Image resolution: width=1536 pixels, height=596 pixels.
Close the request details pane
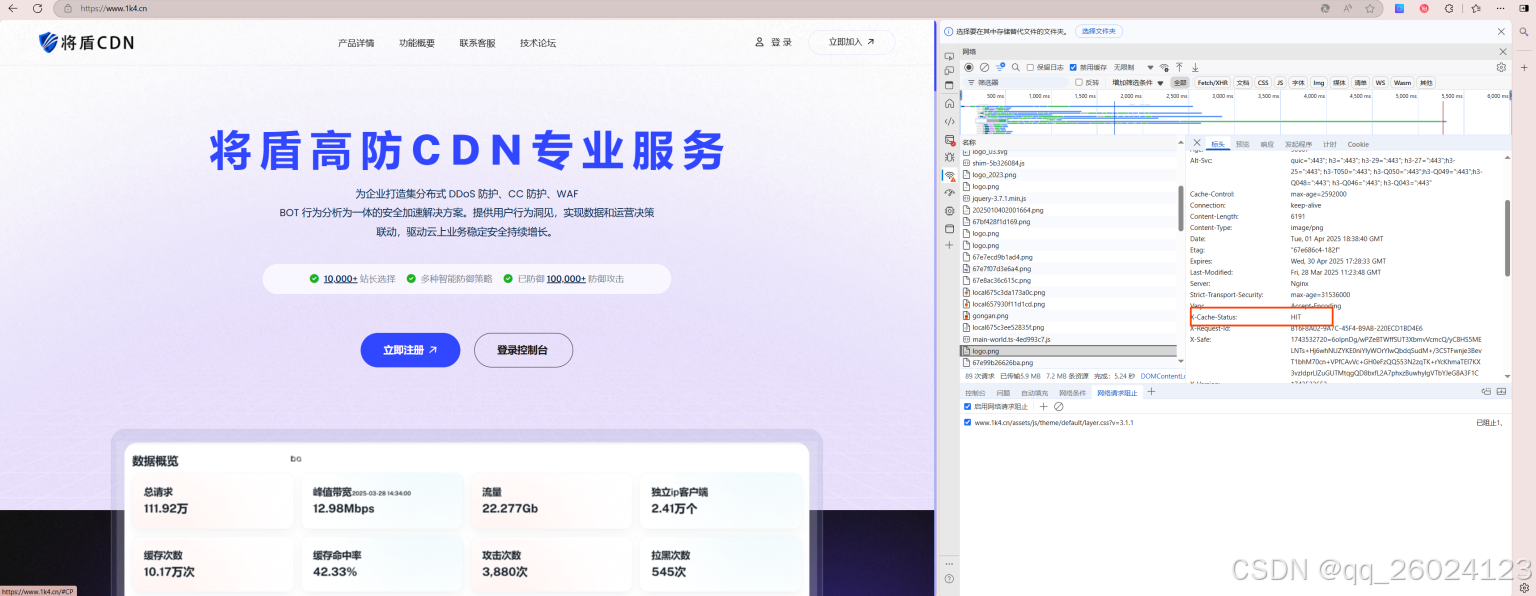tap(1197, 143)
